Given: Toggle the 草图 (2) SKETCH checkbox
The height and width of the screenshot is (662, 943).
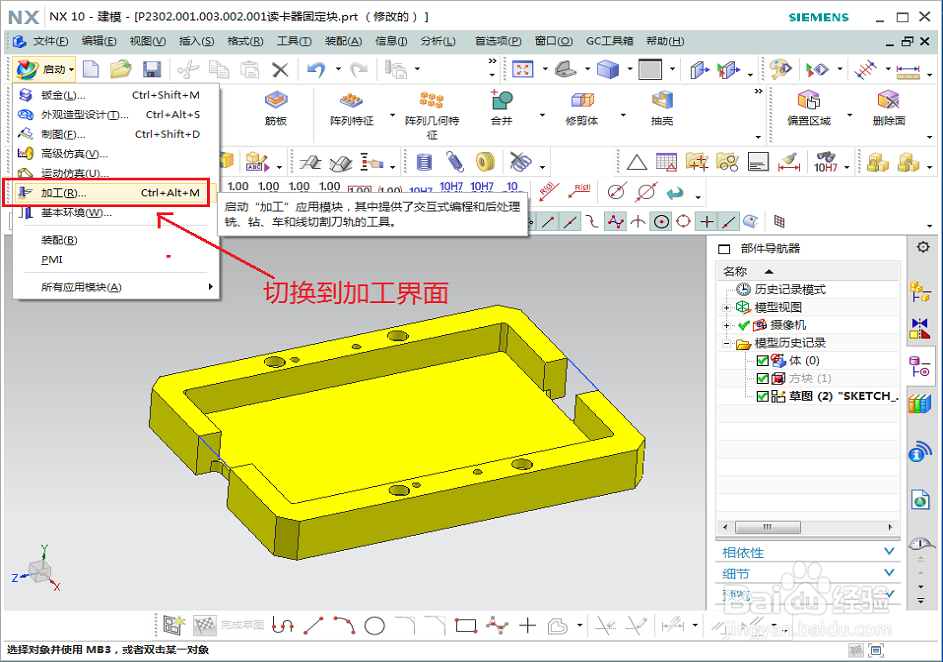Looking at the screenshot, I should point(763,396).
